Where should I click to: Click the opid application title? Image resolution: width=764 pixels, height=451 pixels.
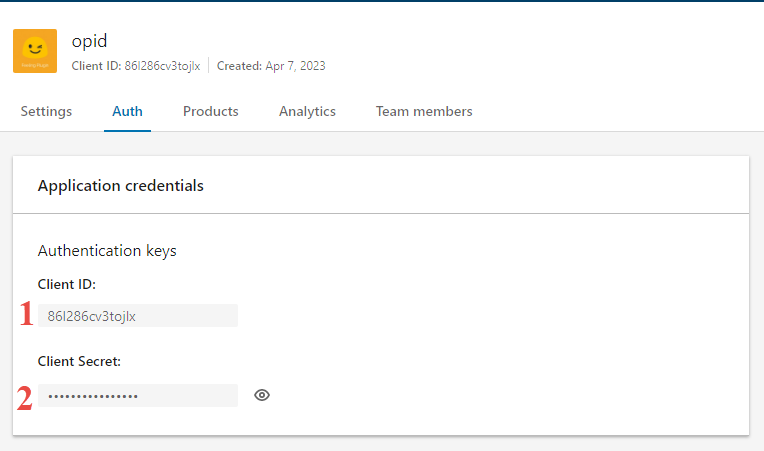pyautogui.click(x=89, y=41)
